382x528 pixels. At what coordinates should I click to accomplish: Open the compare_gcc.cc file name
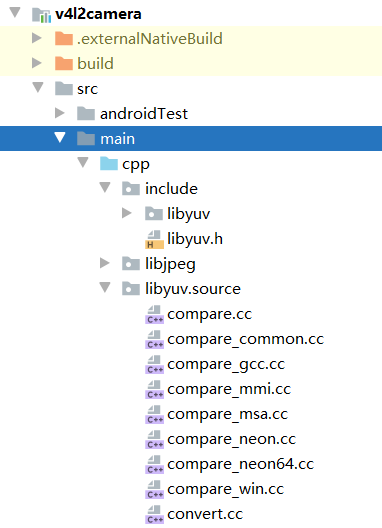pyautogui.click(x=226, y=365)
